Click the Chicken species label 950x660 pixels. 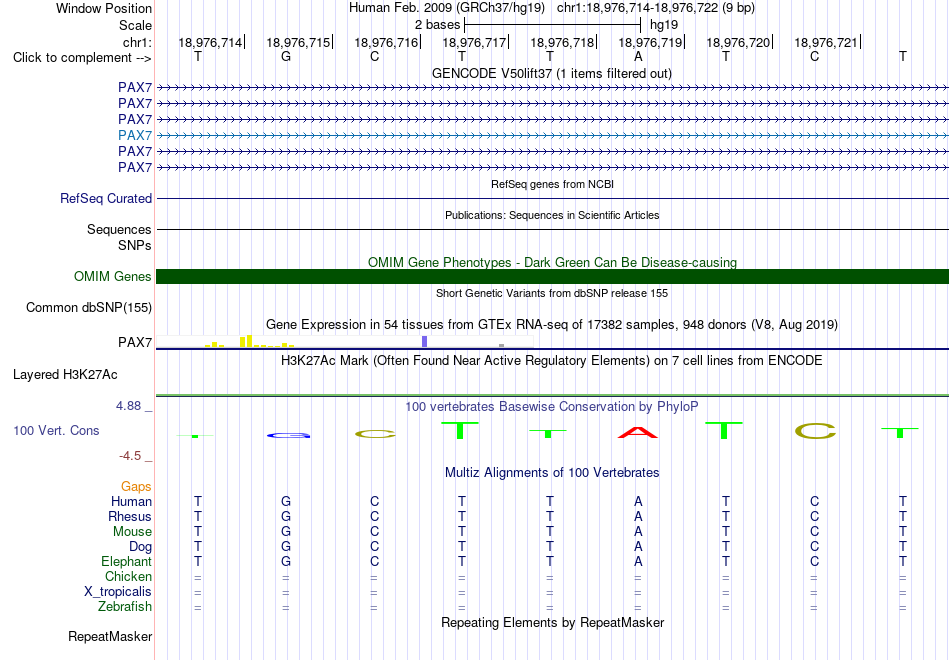coord(128,576)
